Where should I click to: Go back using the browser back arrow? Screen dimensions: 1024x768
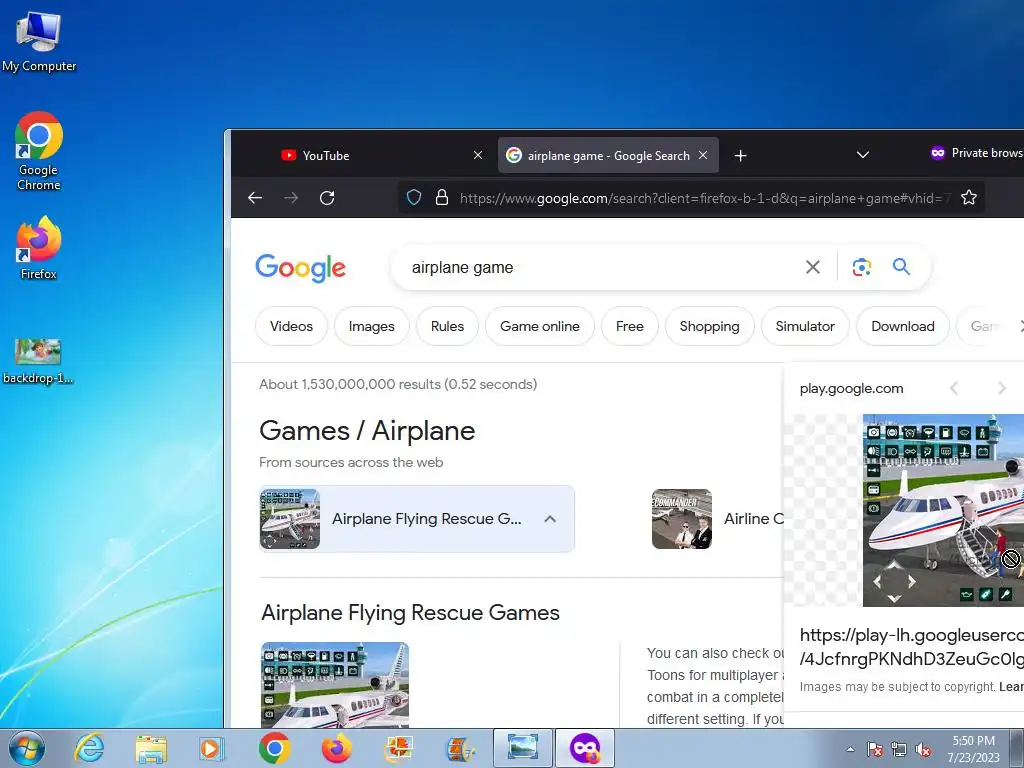point(255,197)
